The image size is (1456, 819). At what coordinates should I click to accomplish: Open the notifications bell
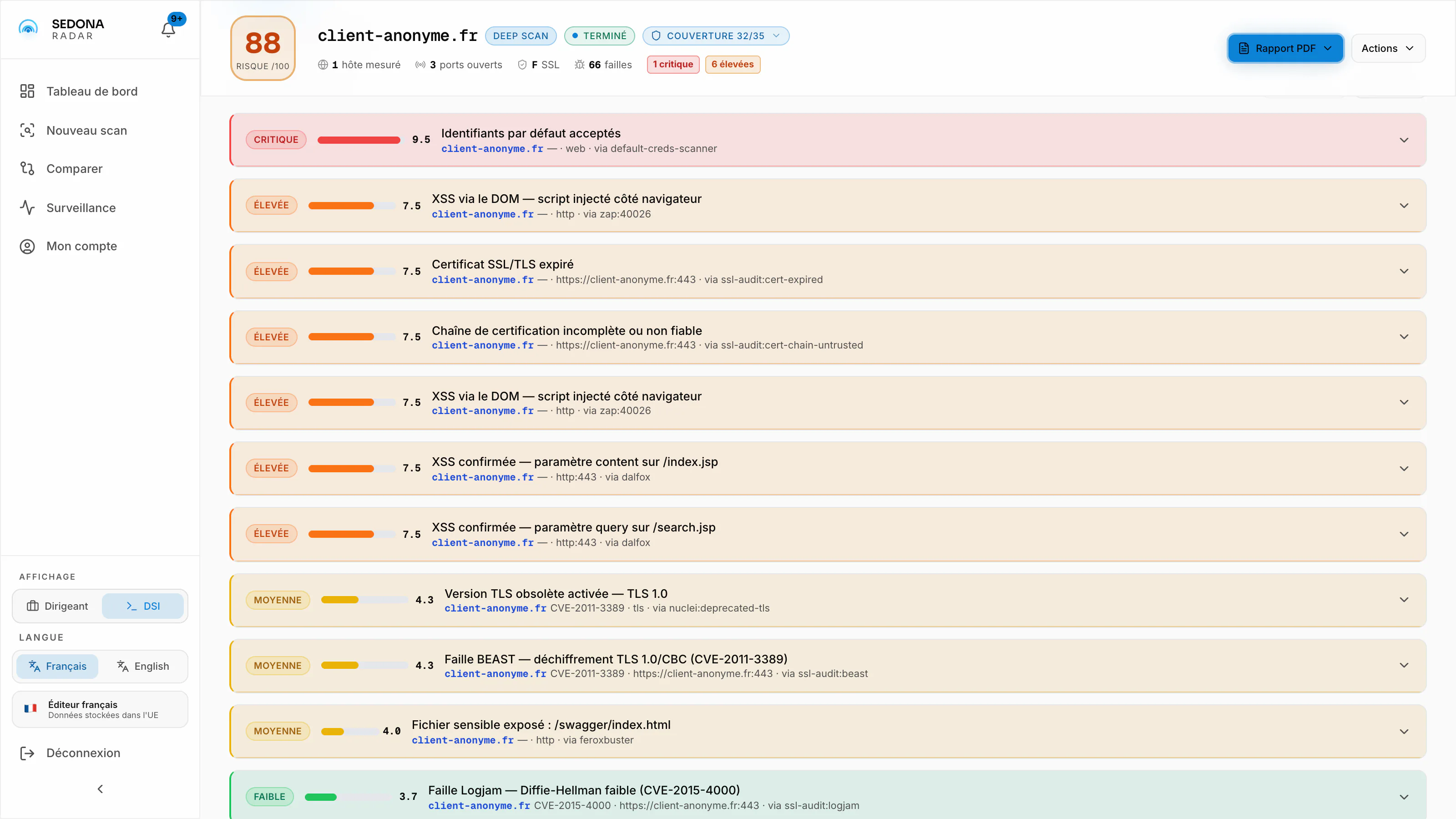168,30
